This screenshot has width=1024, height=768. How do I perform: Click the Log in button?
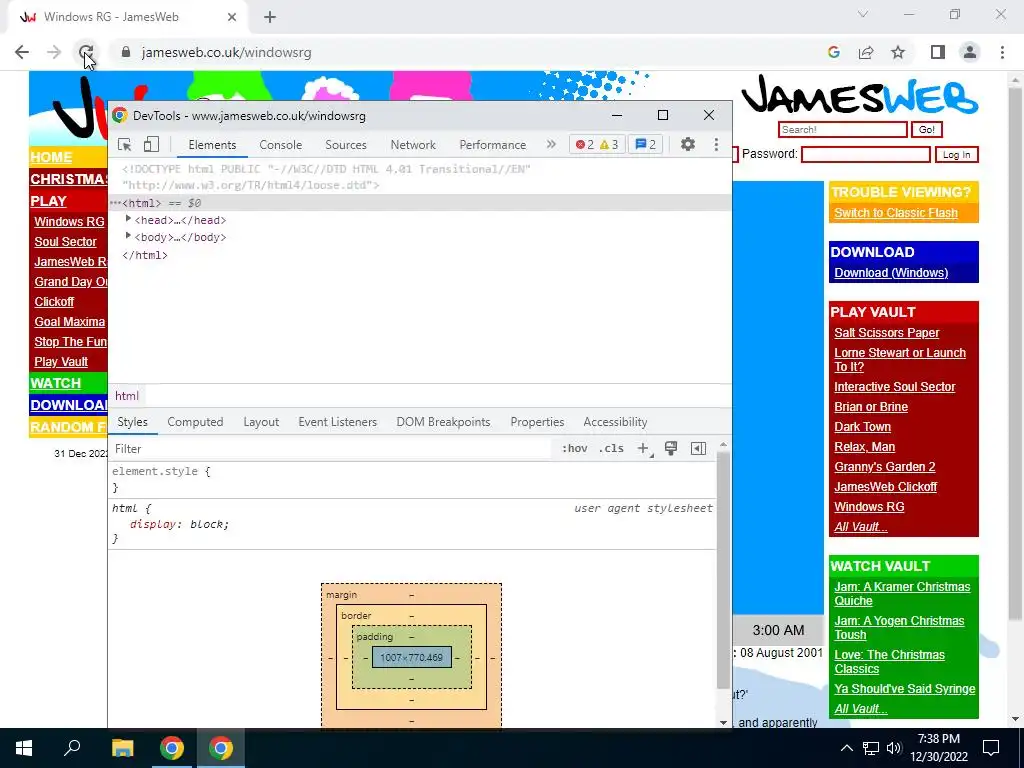(x=956, y=155)
